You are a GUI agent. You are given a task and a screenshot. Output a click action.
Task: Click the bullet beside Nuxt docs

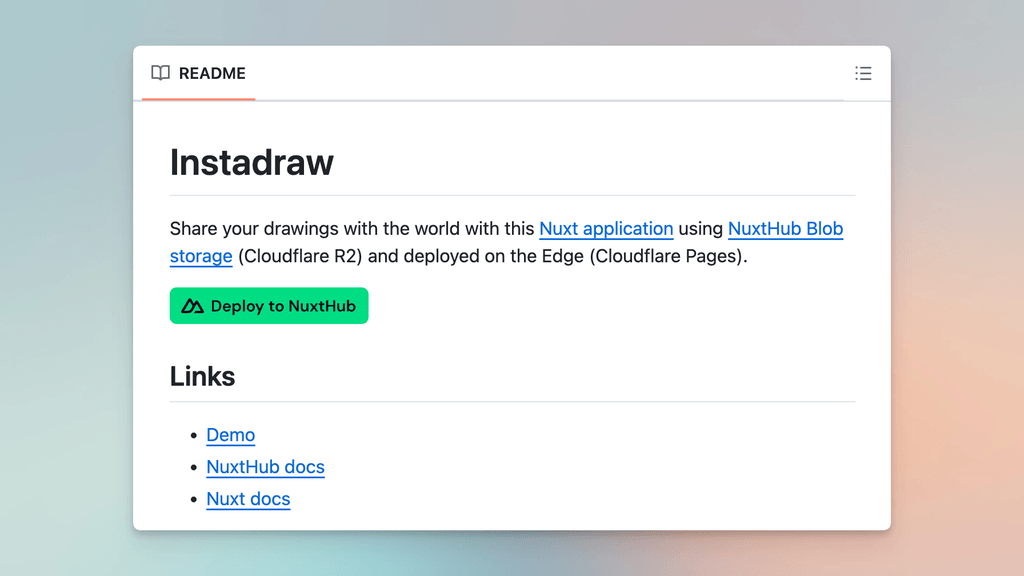pos(195,499)
